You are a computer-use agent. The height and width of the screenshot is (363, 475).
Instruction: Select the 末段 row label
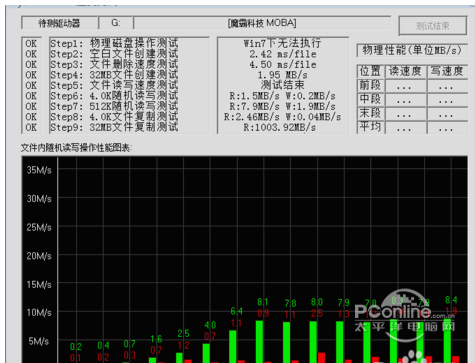[x=370, y=113]
